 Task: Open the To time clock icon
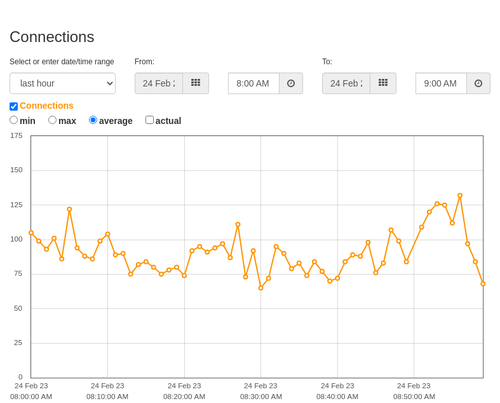[x=478, y=83]
